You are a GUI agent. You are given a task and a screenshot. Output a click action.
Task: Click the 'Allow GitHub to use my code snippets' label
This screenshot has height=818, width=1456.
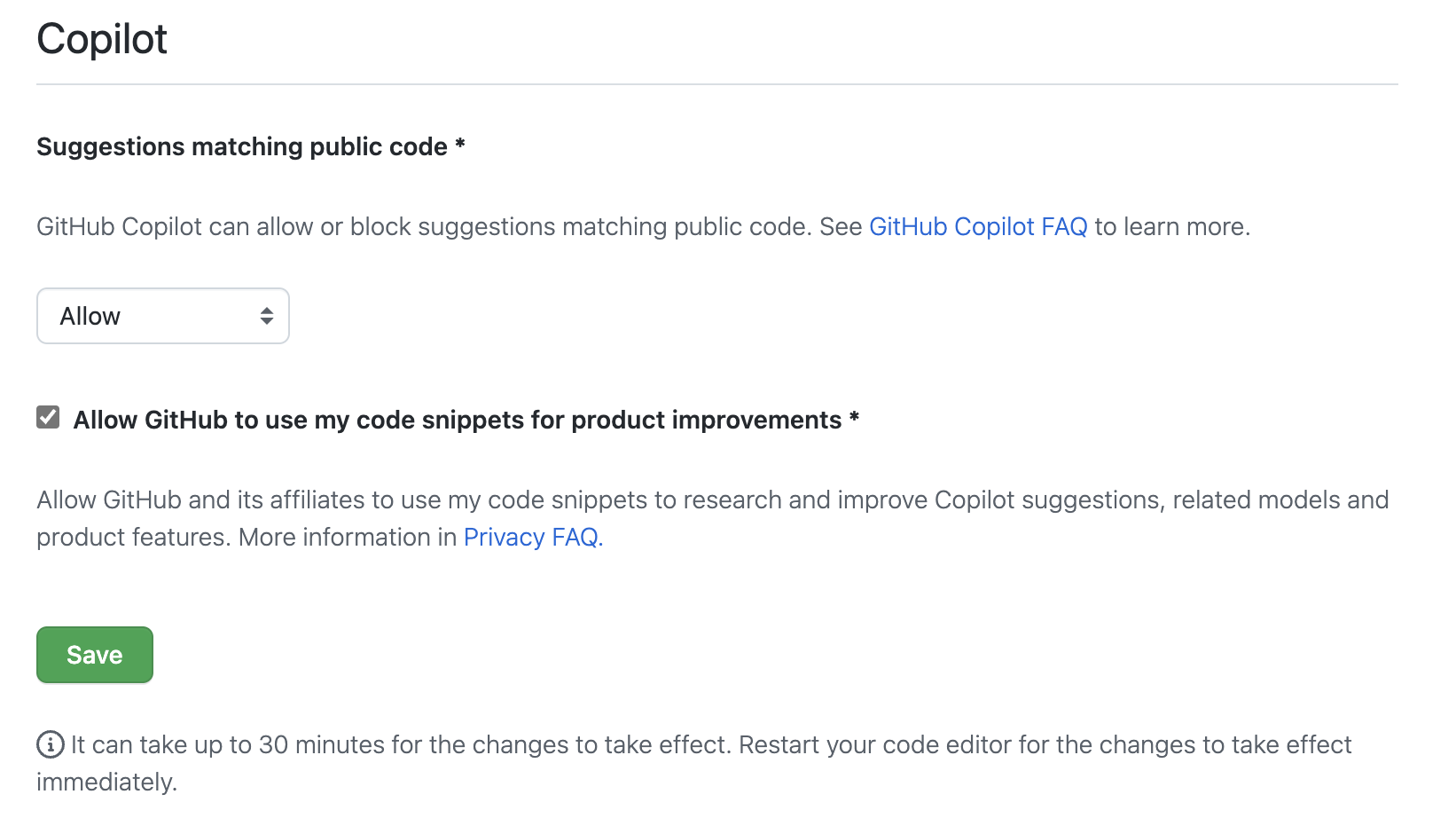[457, 420]
